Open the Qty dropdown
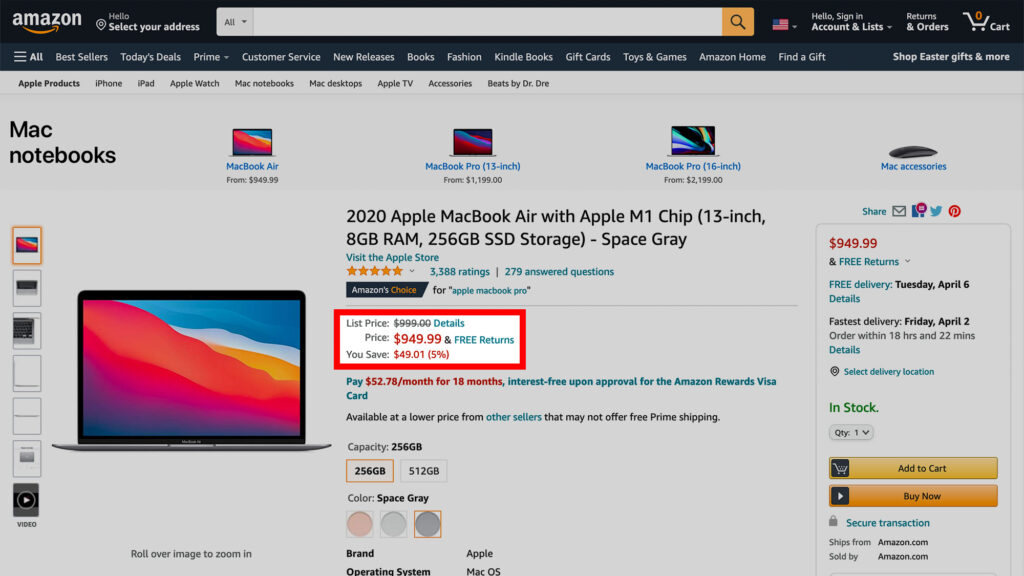 click(851, 432)
